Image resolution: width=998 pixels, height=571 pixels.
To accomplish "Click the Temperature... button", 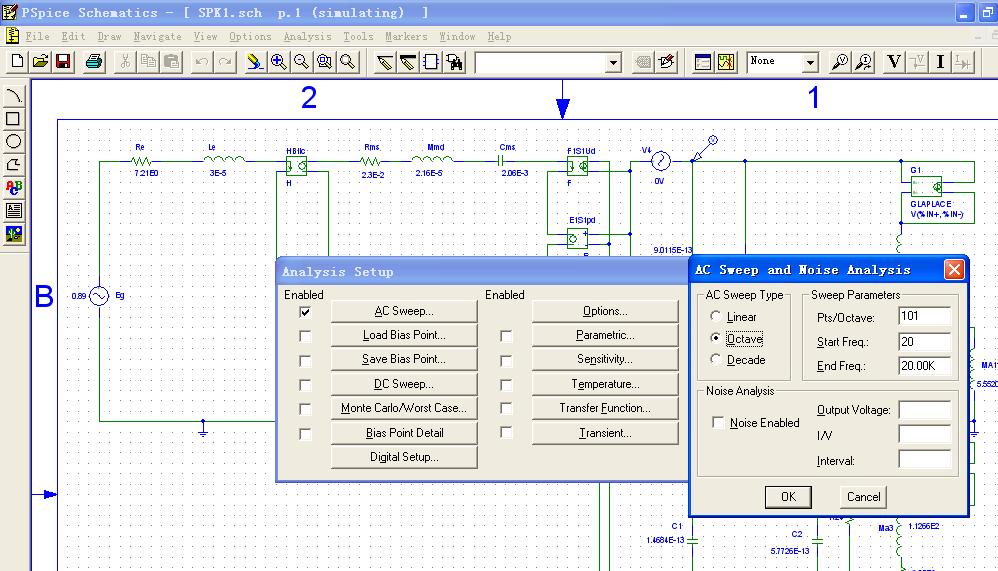I will [605, 384].
